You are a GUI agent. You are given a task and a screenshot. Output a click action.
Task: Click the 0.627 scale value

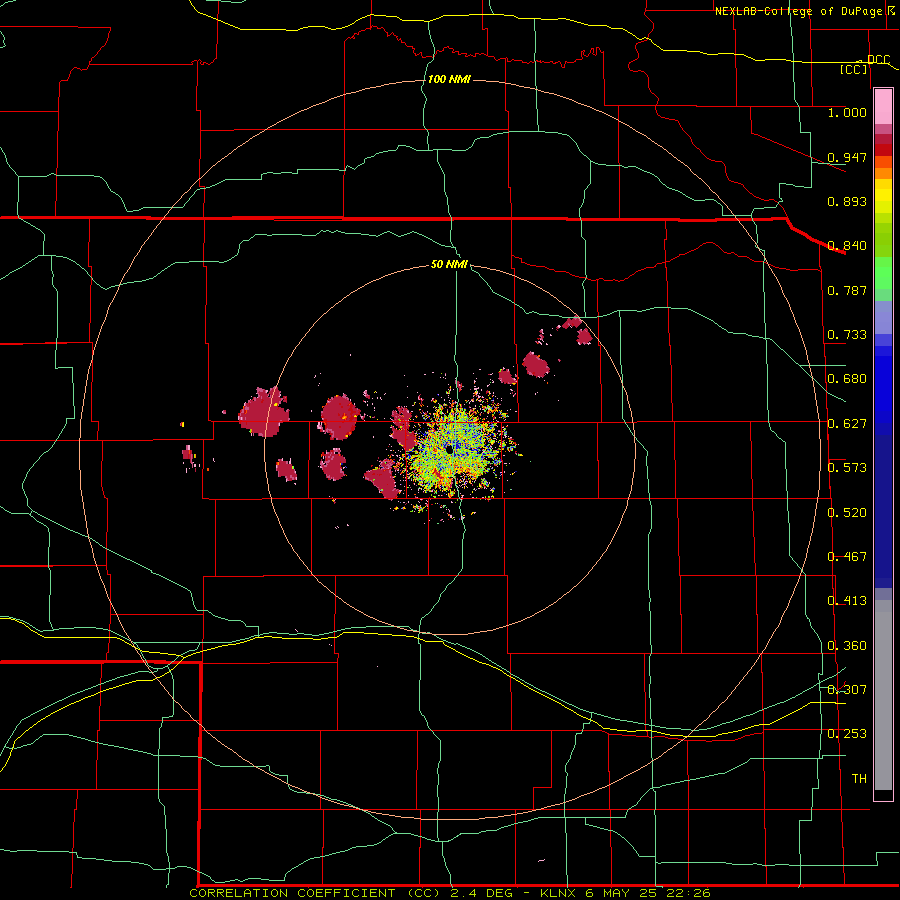(x=847, y=424)
